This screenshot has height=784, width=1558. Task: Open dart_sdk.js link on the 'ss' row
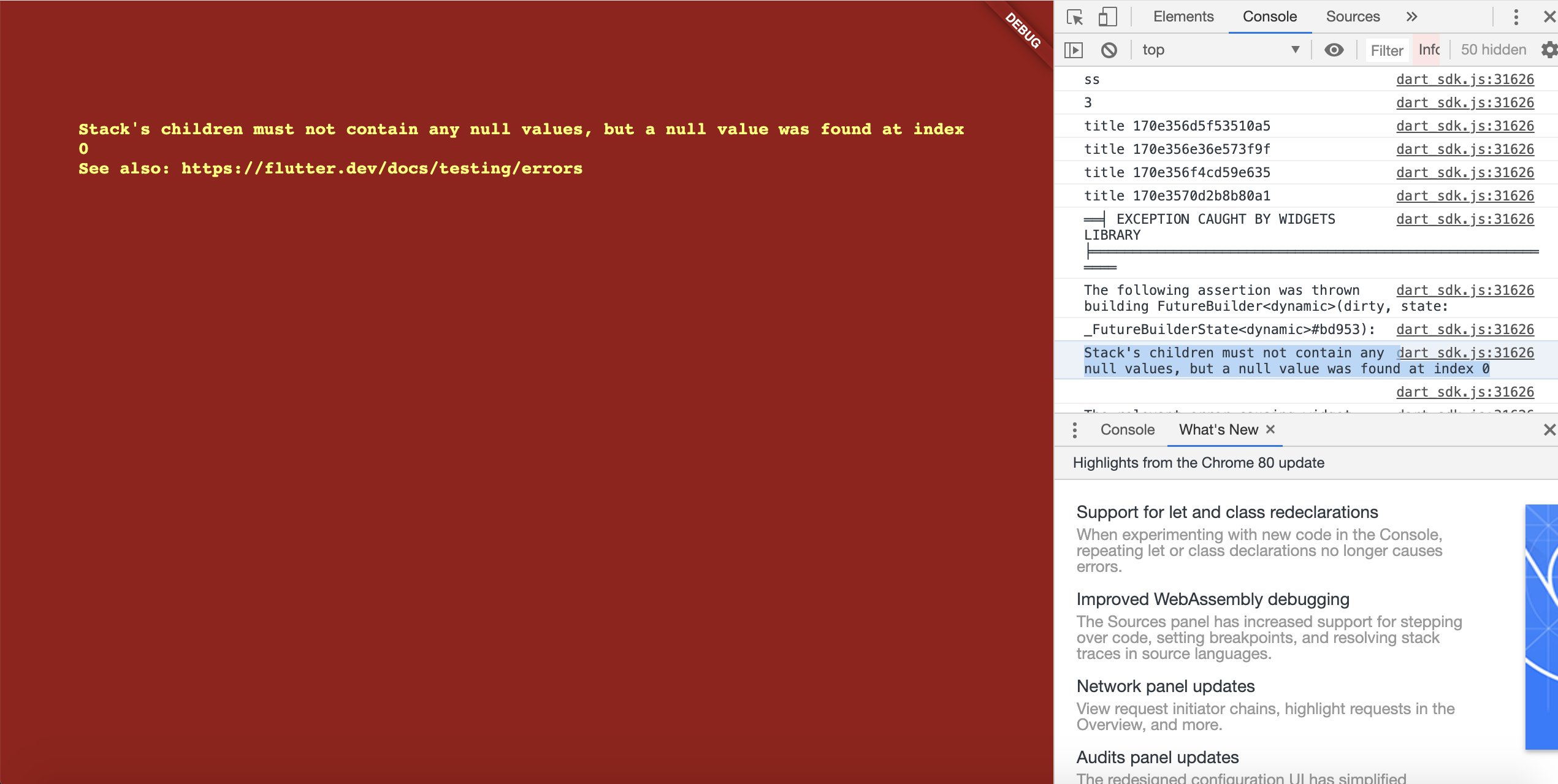[1465, 79]
